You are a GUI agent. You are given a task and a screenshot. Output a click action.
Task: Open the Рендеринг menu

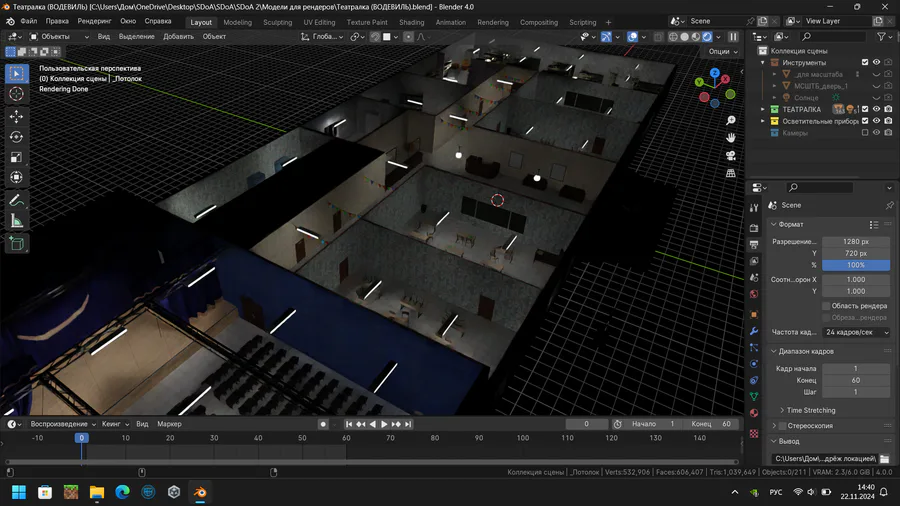[94, 21]
